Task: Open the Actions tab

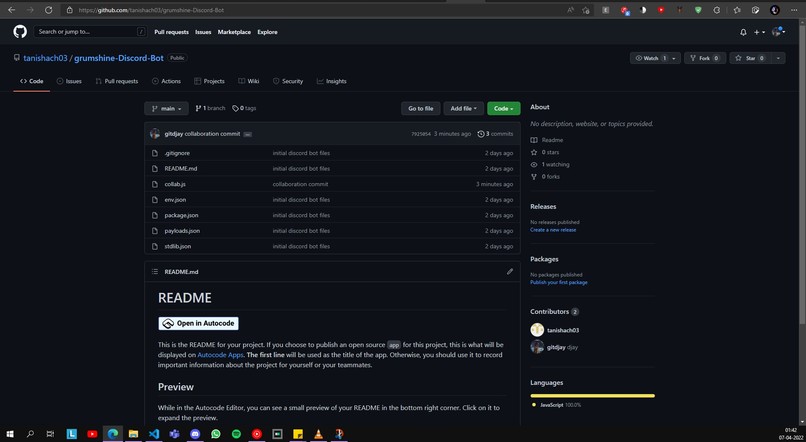Action: [x=166, y=81]
